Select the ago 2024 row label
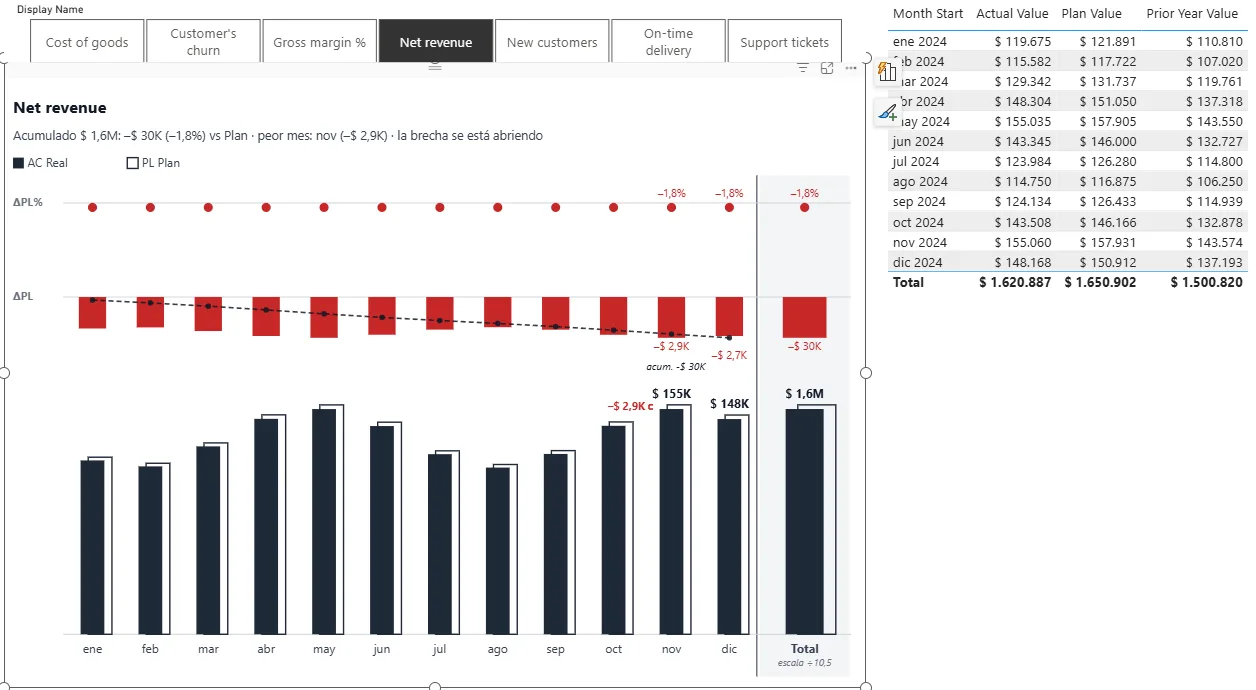1256x690 pixels. (x=919, y=182)
